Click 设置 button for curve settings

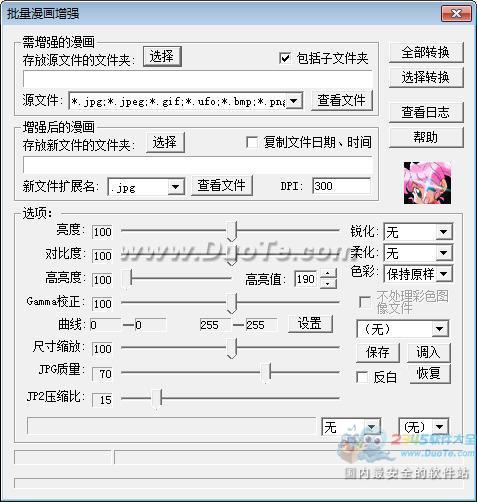pyautogui.click(x=310, y=323)
